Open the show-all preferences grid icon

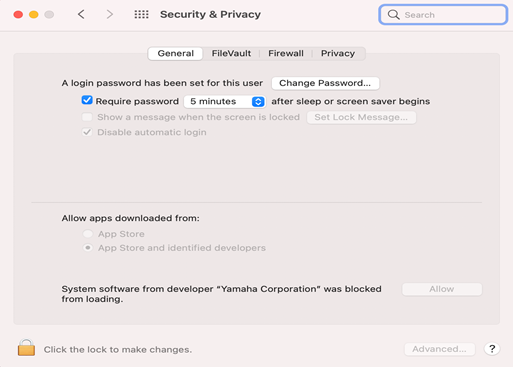point(141,14)
